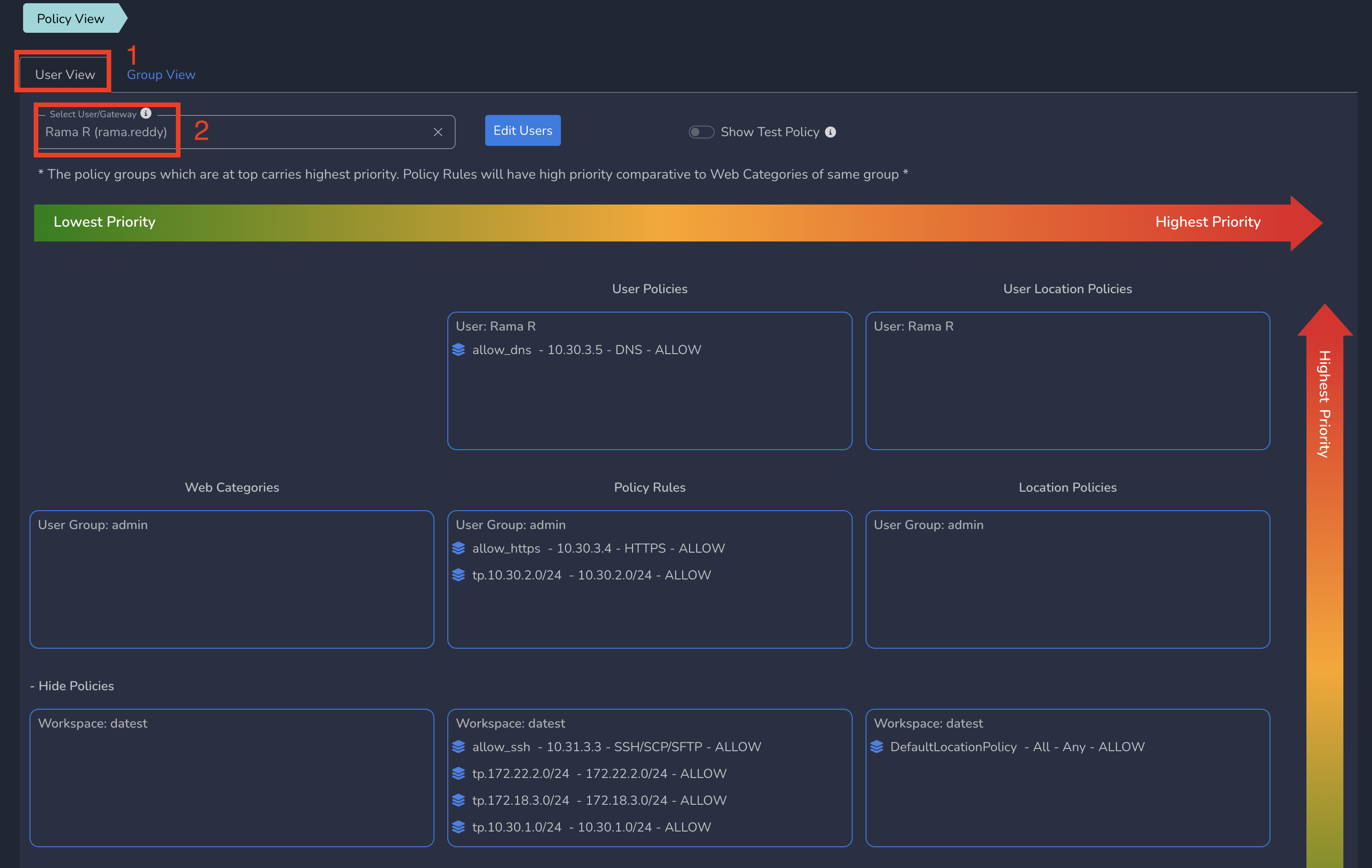Click the layers icon next to tp.172.22.2.0/24

click(x=459, y=773)
